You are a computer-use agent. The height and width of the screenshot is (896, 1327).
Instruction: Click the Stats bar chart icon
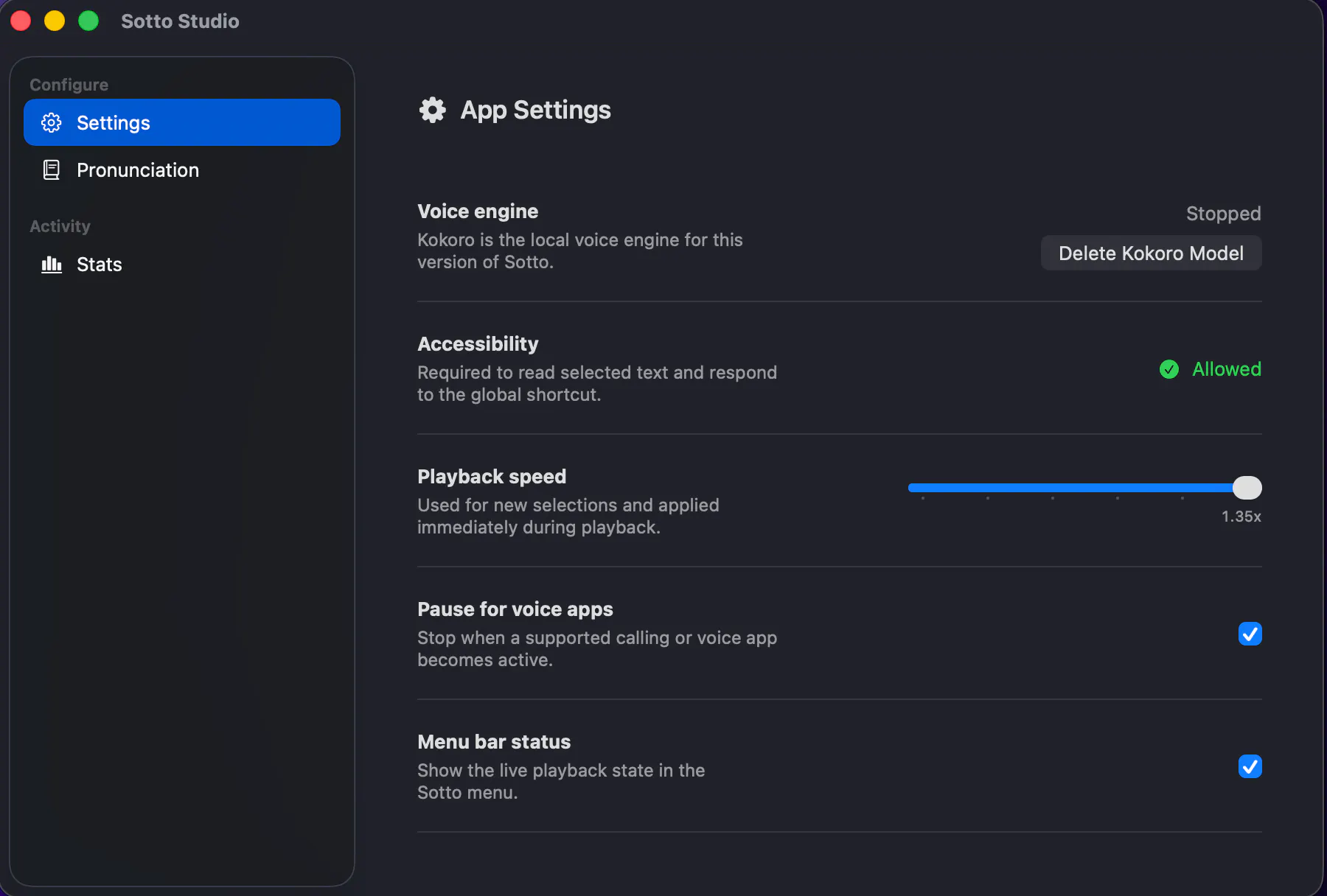point(52,265)
